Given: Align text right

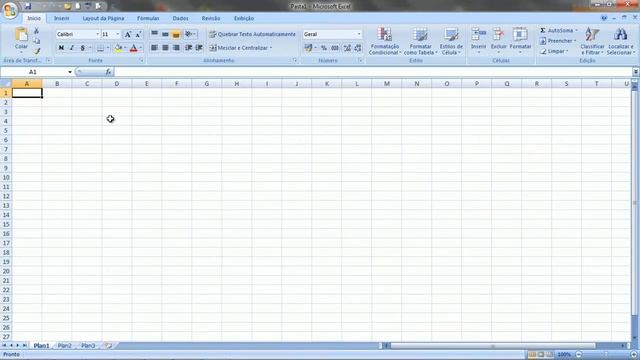Looking at the screenshot, I should pos(176,48).
